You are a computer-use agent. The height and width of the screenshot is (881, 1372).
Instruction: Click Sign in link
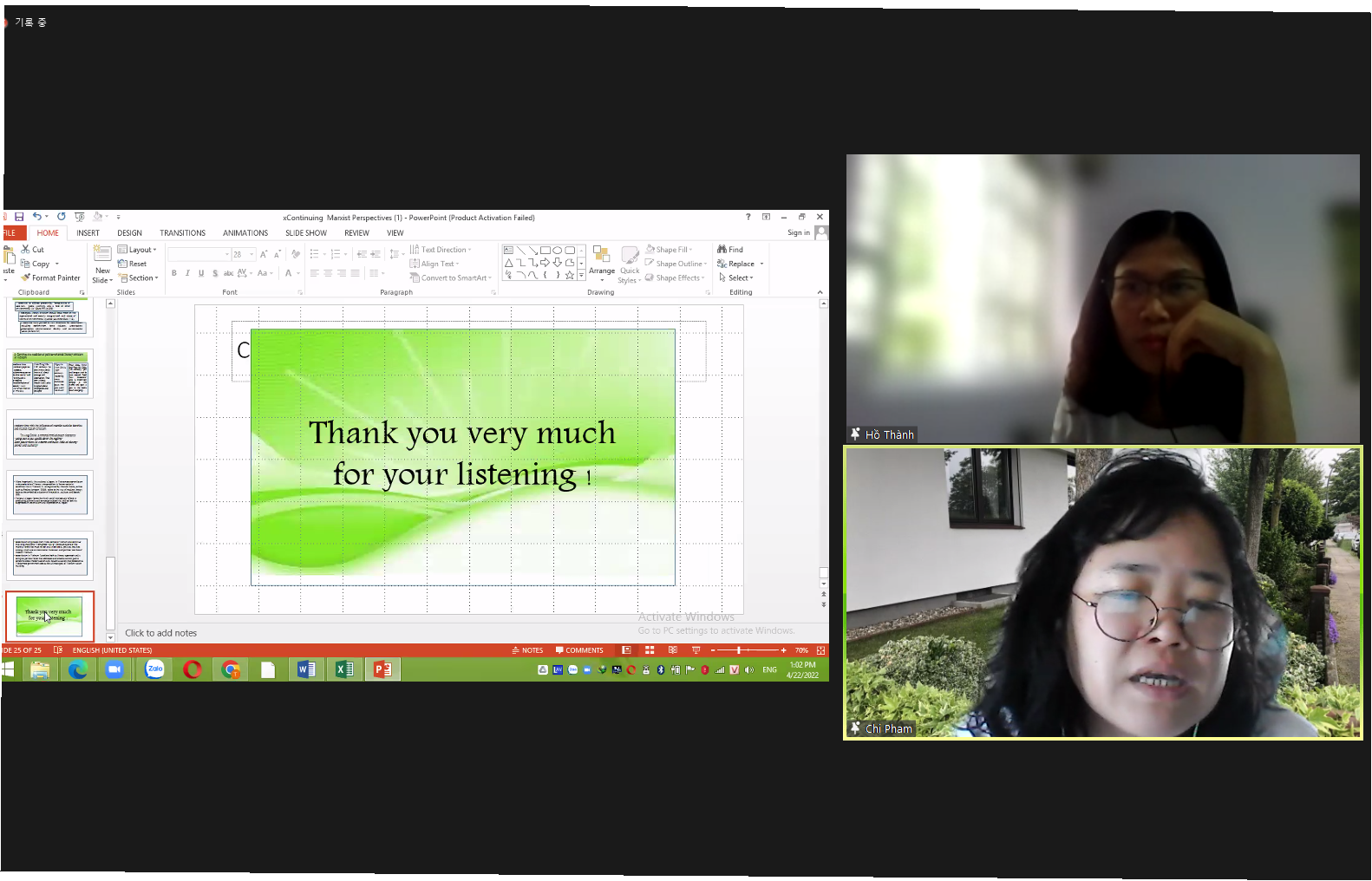(798, 232)
